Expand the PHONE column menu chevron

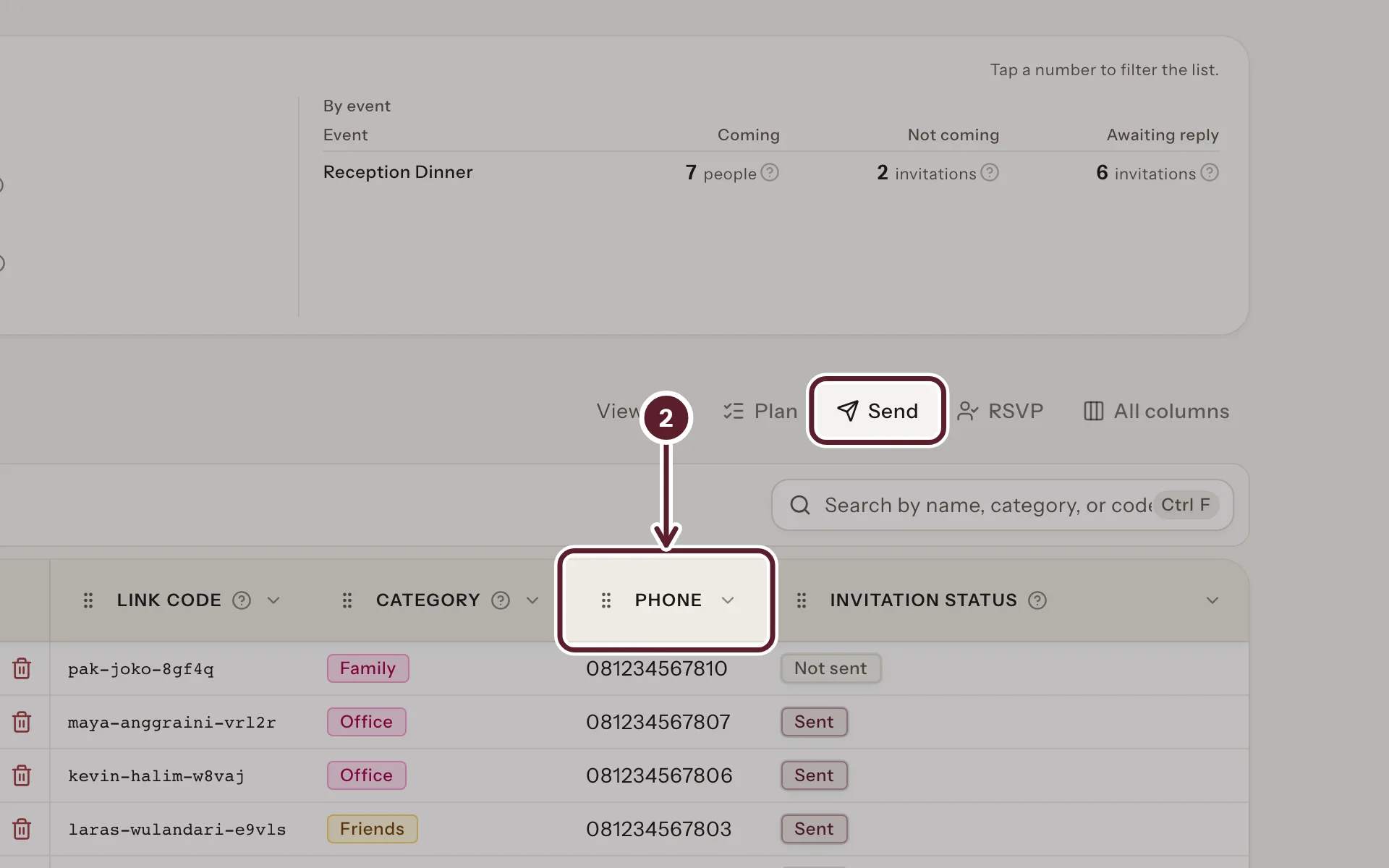click(728, 600)
